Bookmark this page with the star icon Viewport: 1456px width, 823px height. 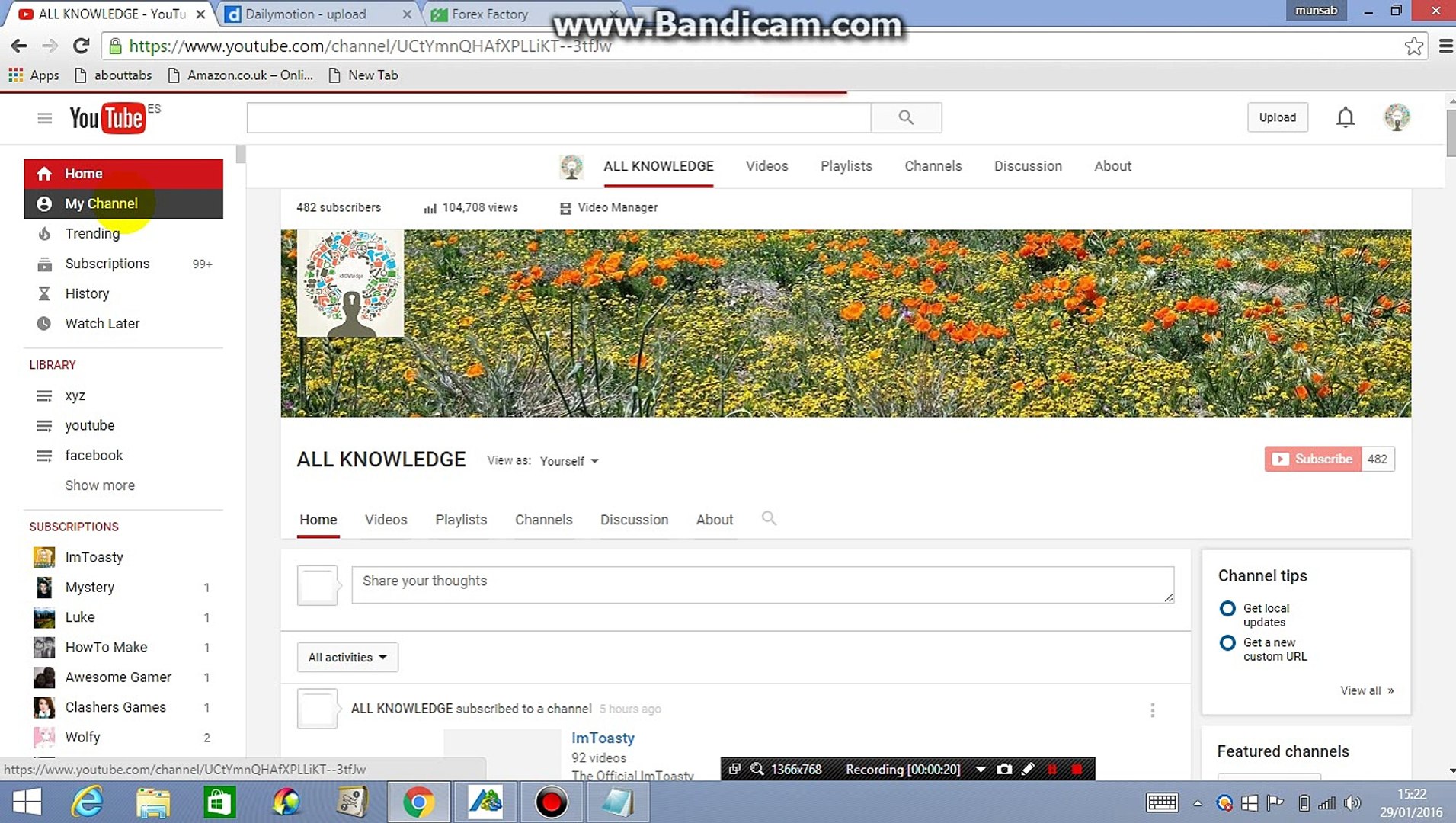(x=1414, y=46)
